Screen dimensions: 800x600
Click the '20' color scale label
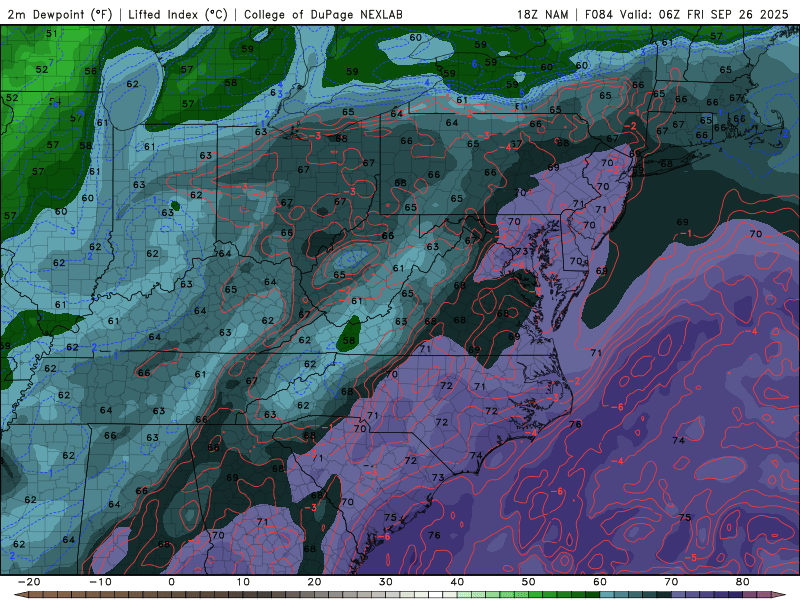(x=314, y=582)
